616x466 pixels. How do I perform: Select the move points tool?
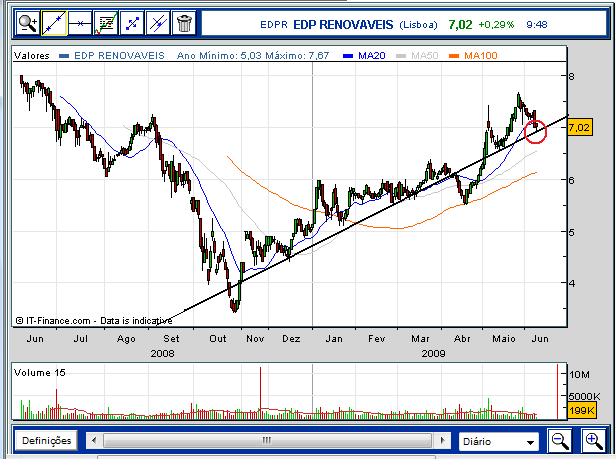click(x=132, y=24)
